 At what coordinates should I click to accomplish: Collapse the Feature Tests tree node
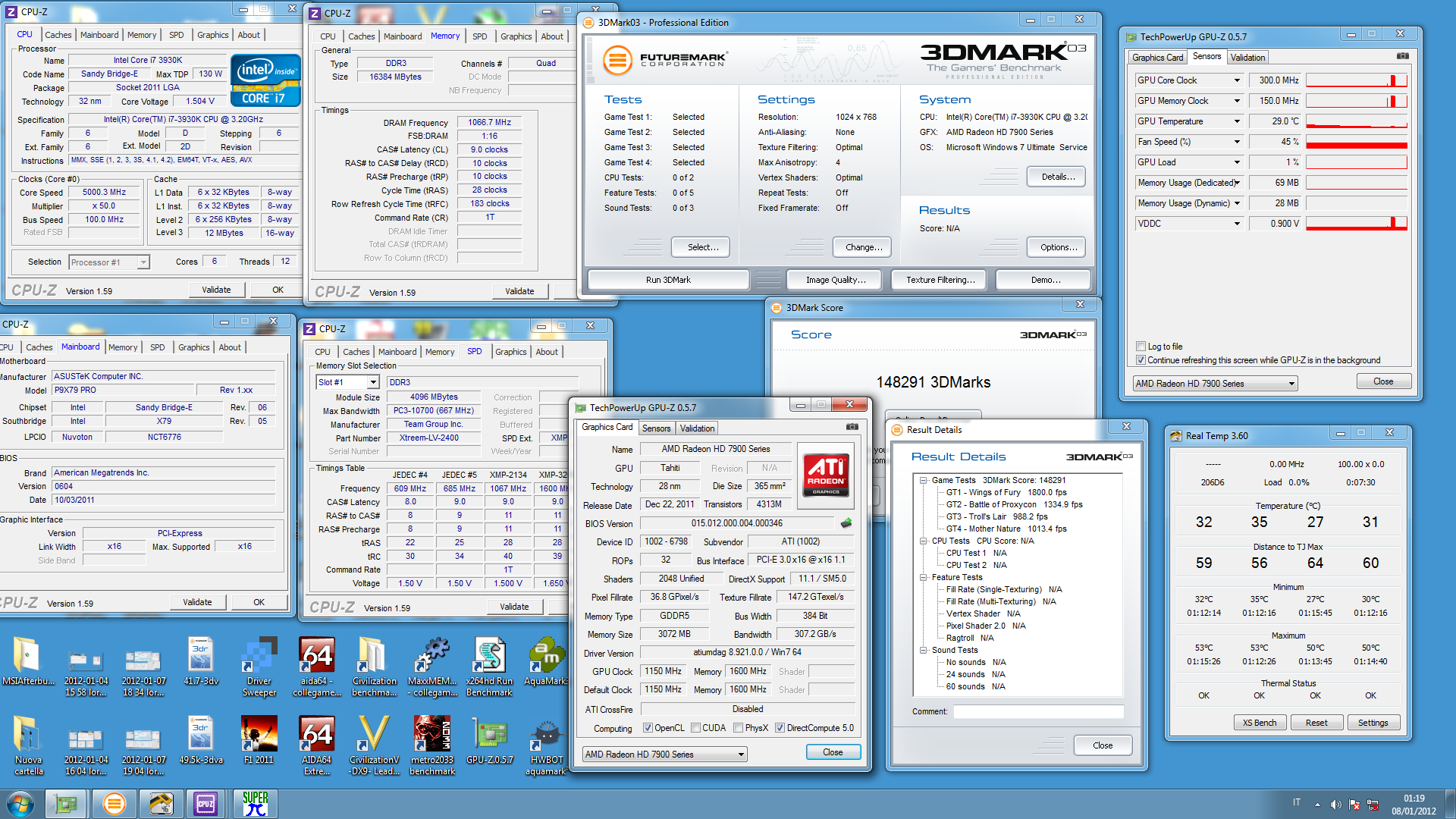(x=923, y=577)
